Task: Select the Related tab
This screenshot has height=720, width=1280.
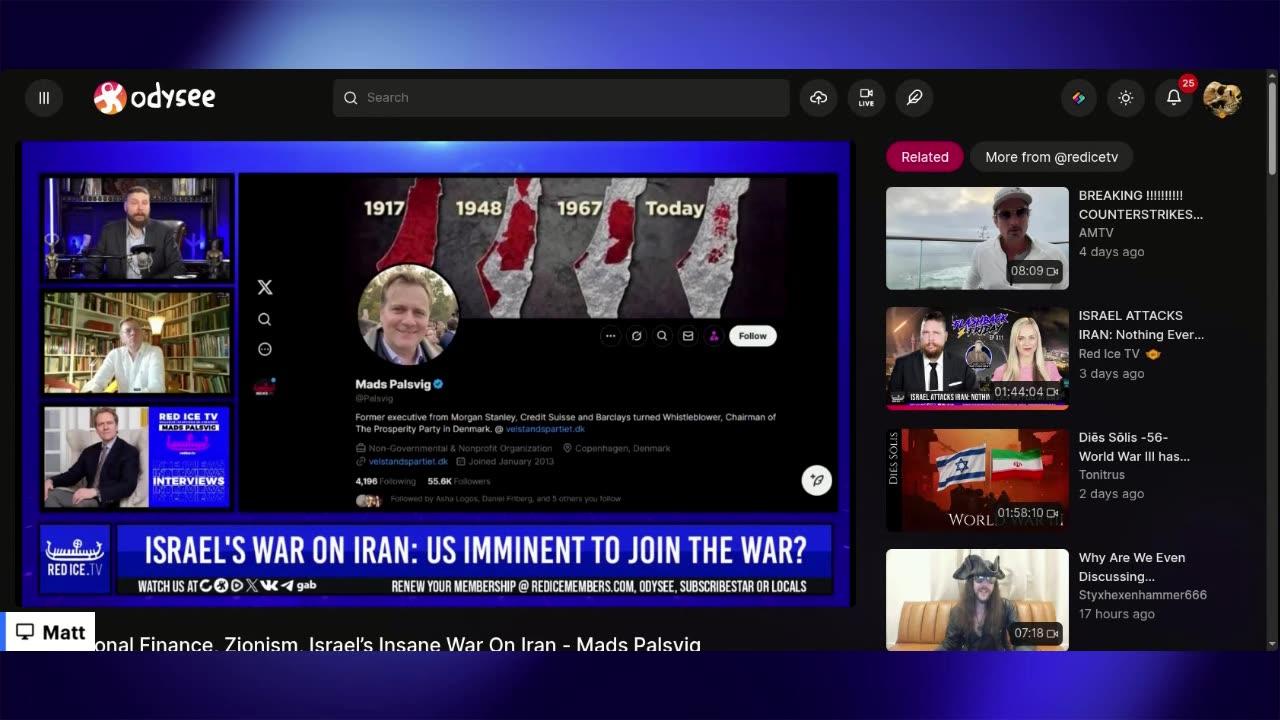Action: click(x=925, y=157)
